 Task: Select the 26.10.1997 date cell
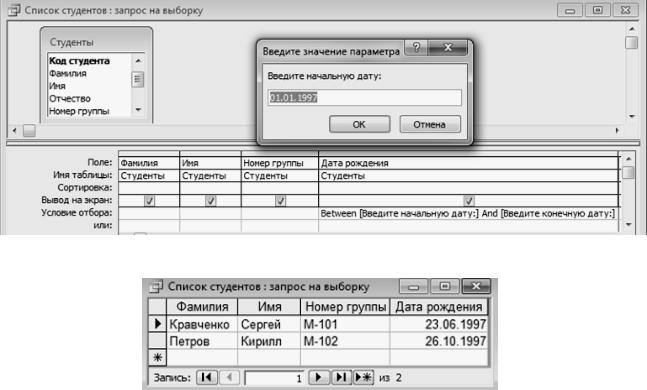[439, 341]
